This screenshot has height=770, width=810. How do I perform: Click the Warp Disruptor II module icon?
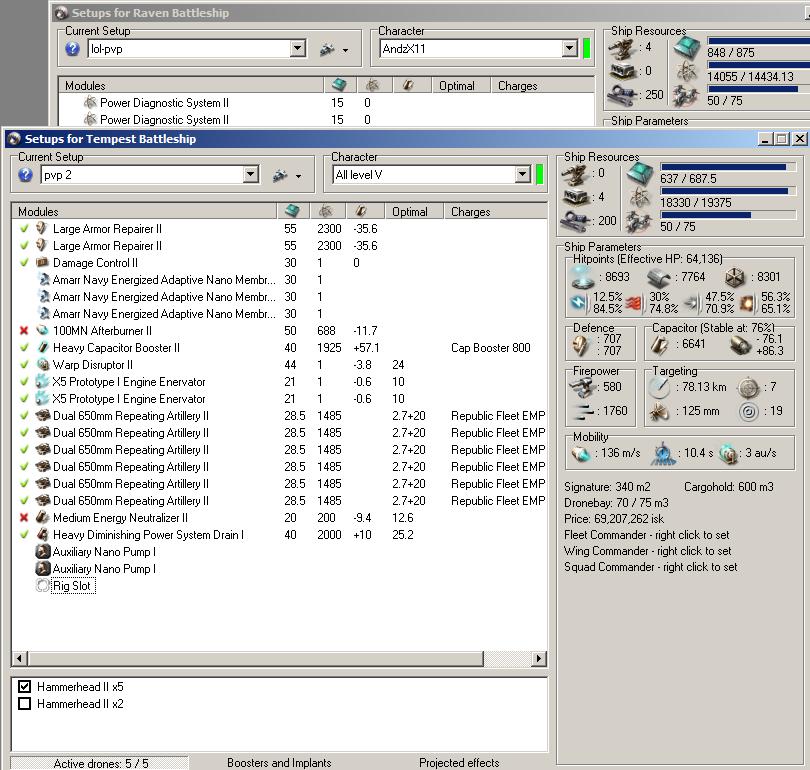coord(42,365)
